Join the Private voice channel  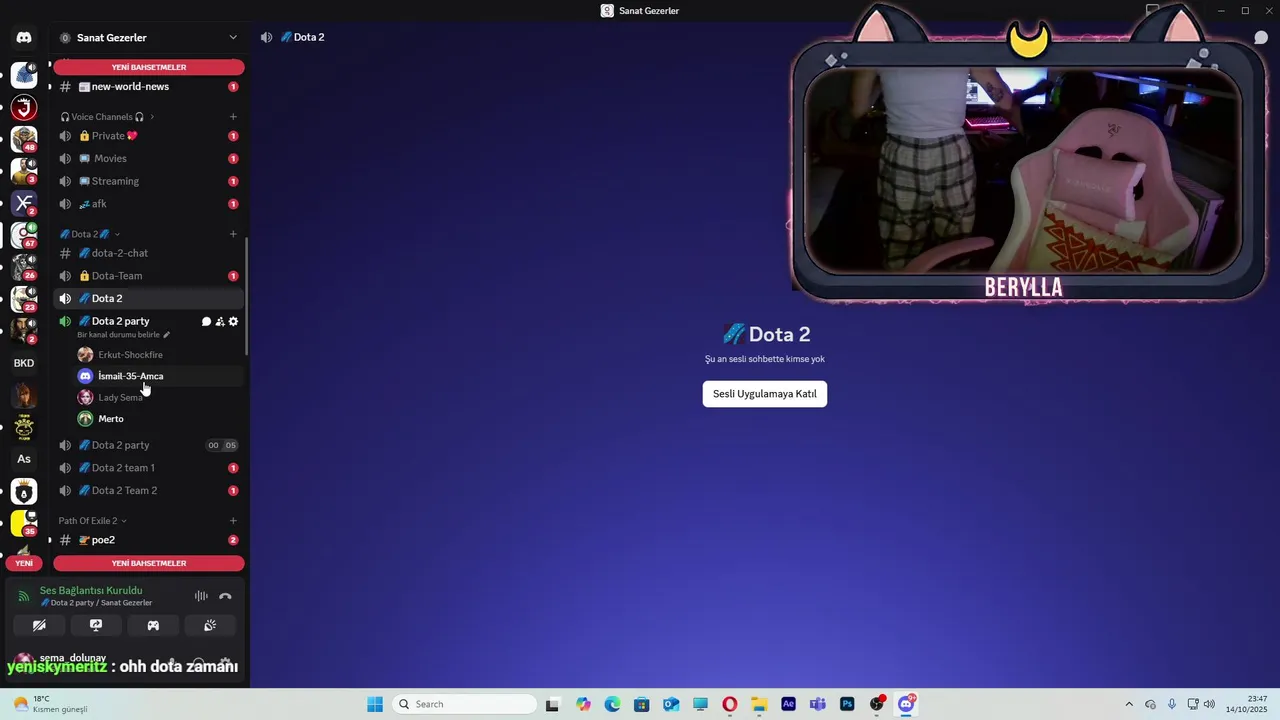tap(149, 136)
